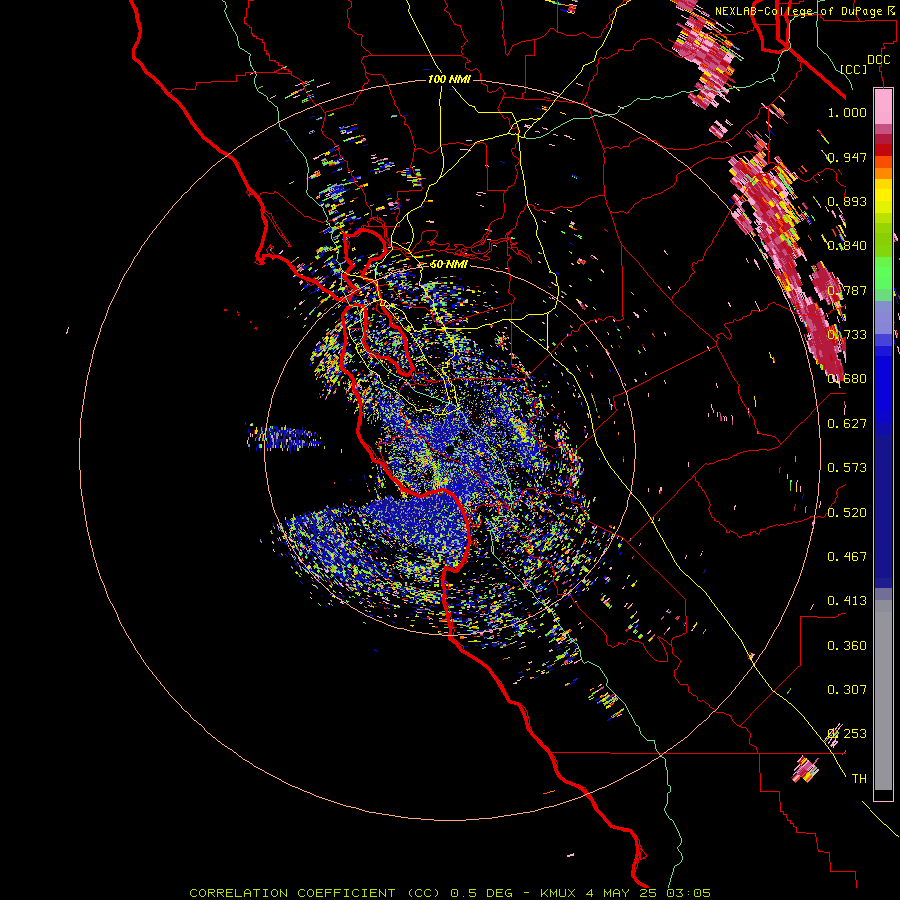Click the "TH" threshold label on legend
The width and height of the screenshot is (900, 900).
(859, 779)
